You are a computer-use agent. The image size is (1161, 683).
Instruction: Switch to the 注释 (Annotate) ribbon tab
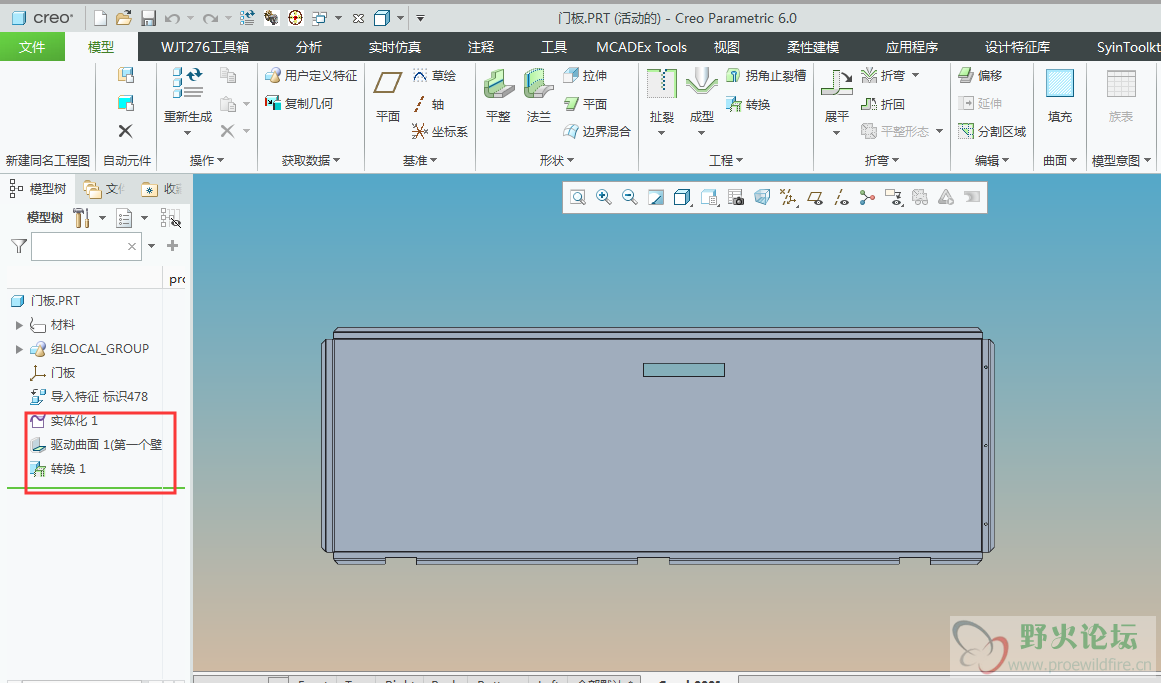tap(481, 47)
